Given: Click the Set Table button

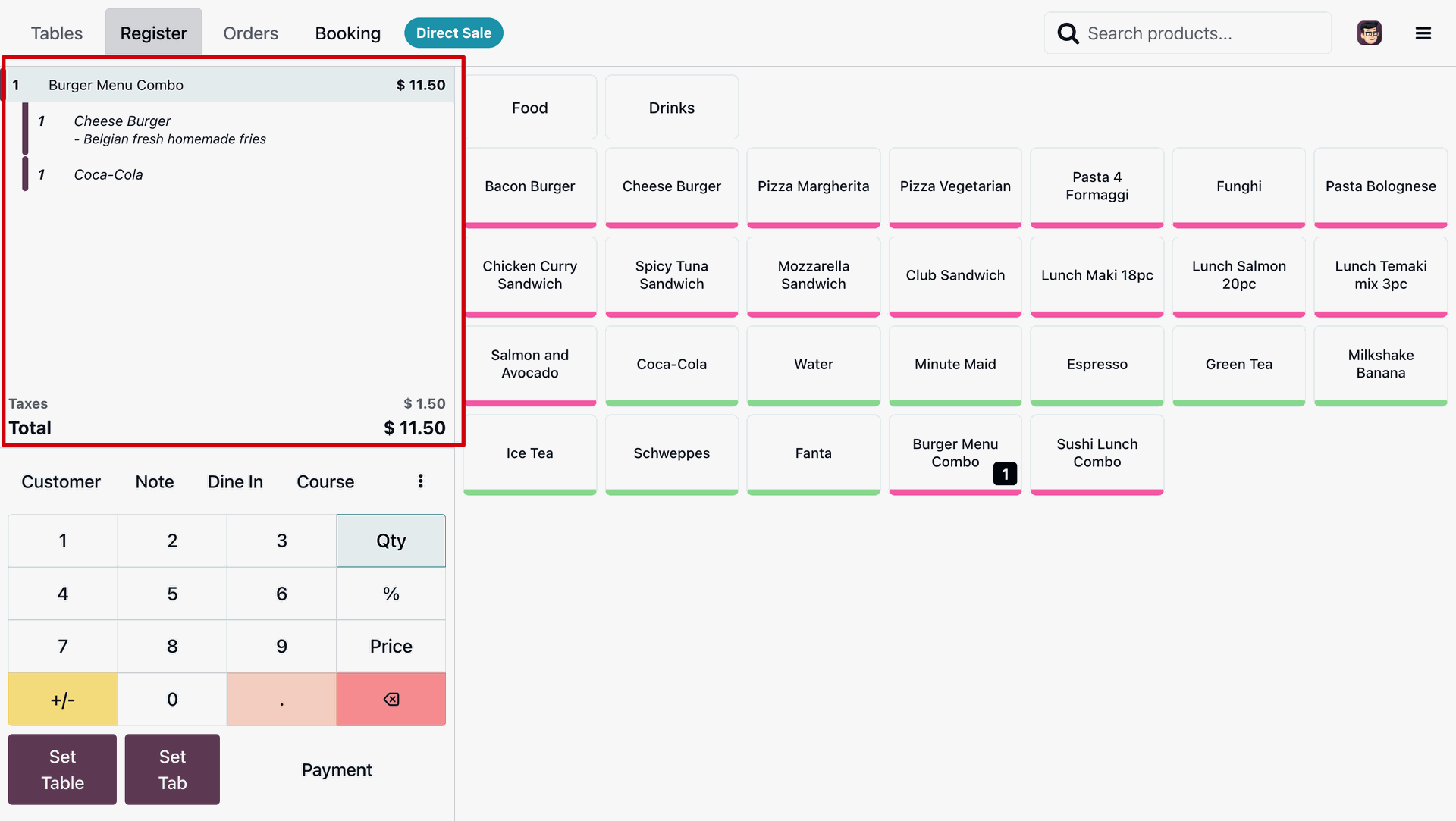Looking at the screenshot, I should tap(62, 769).
